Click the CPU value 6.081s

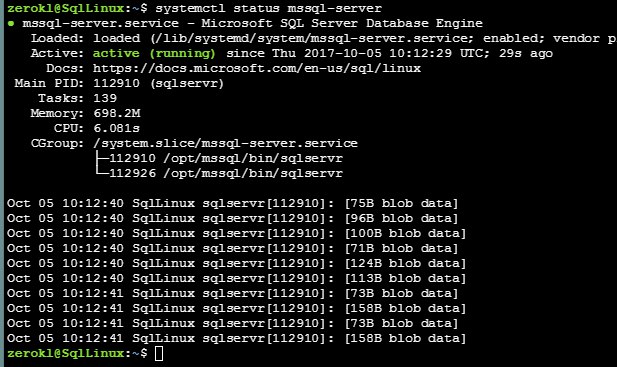(116, 128)
